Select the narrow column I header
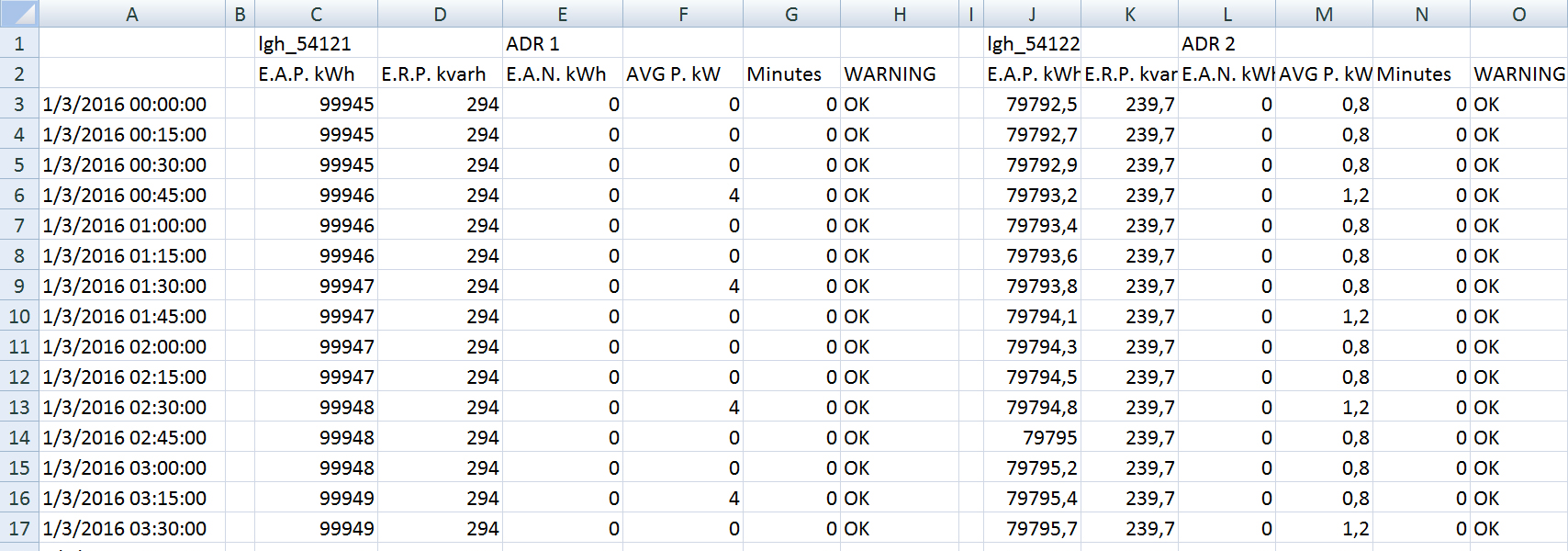This screenshot has width=1568, height=551. tap(971, 14)
